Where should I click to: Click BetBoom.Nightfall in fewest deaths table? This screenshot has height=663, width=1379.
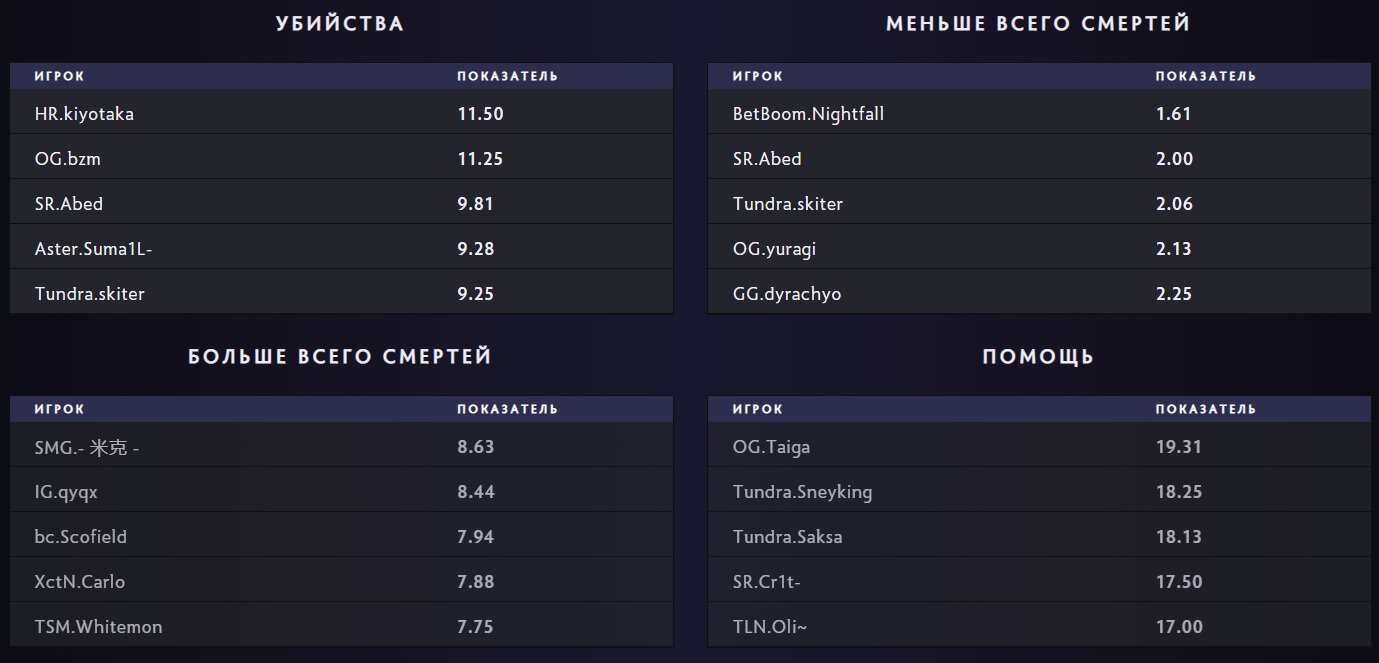(x=808, y=114)
